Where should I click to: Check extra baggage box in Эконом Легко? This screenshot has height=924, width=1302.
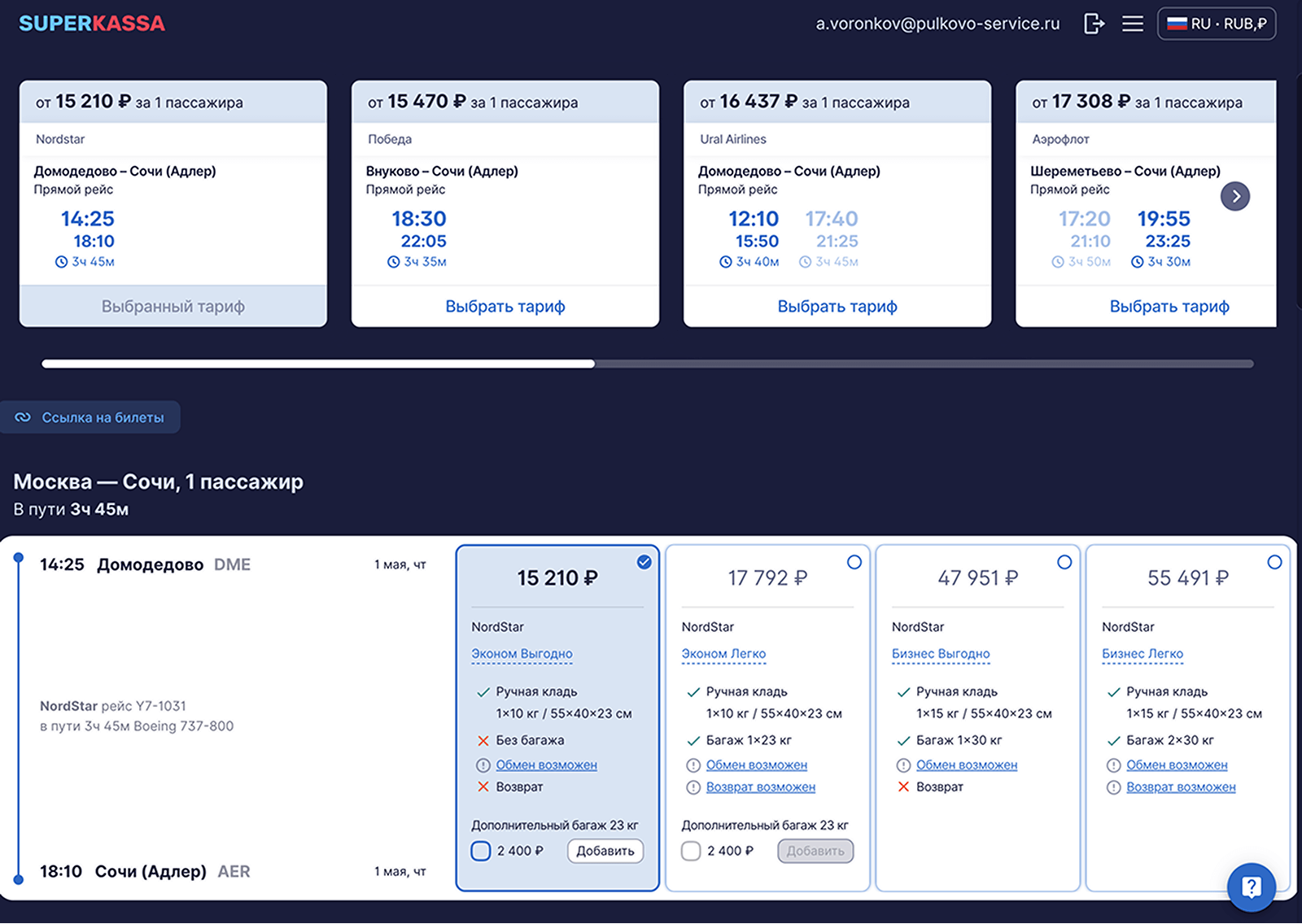[x=691, y=851]
